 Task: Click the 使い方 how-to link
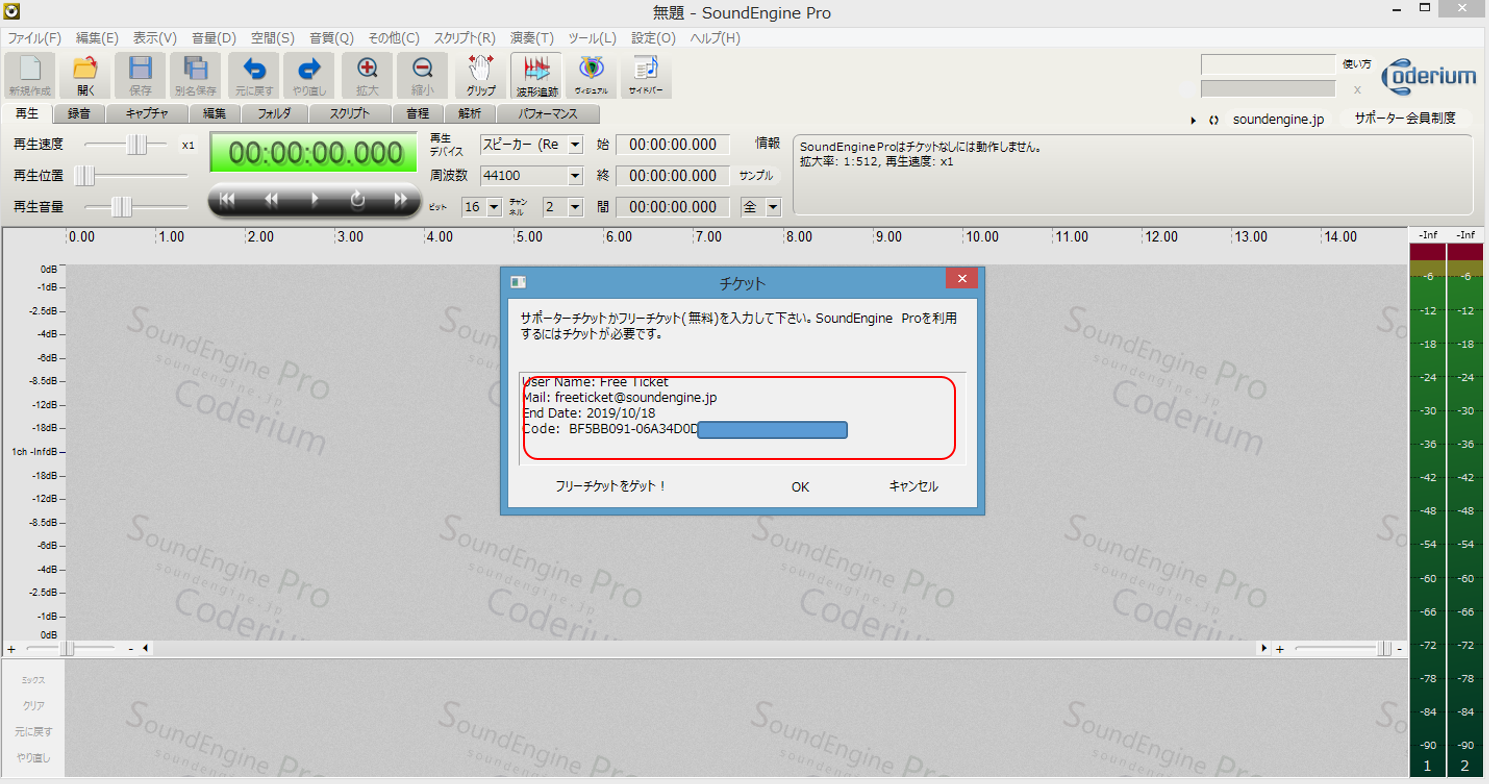(1357, 64)
